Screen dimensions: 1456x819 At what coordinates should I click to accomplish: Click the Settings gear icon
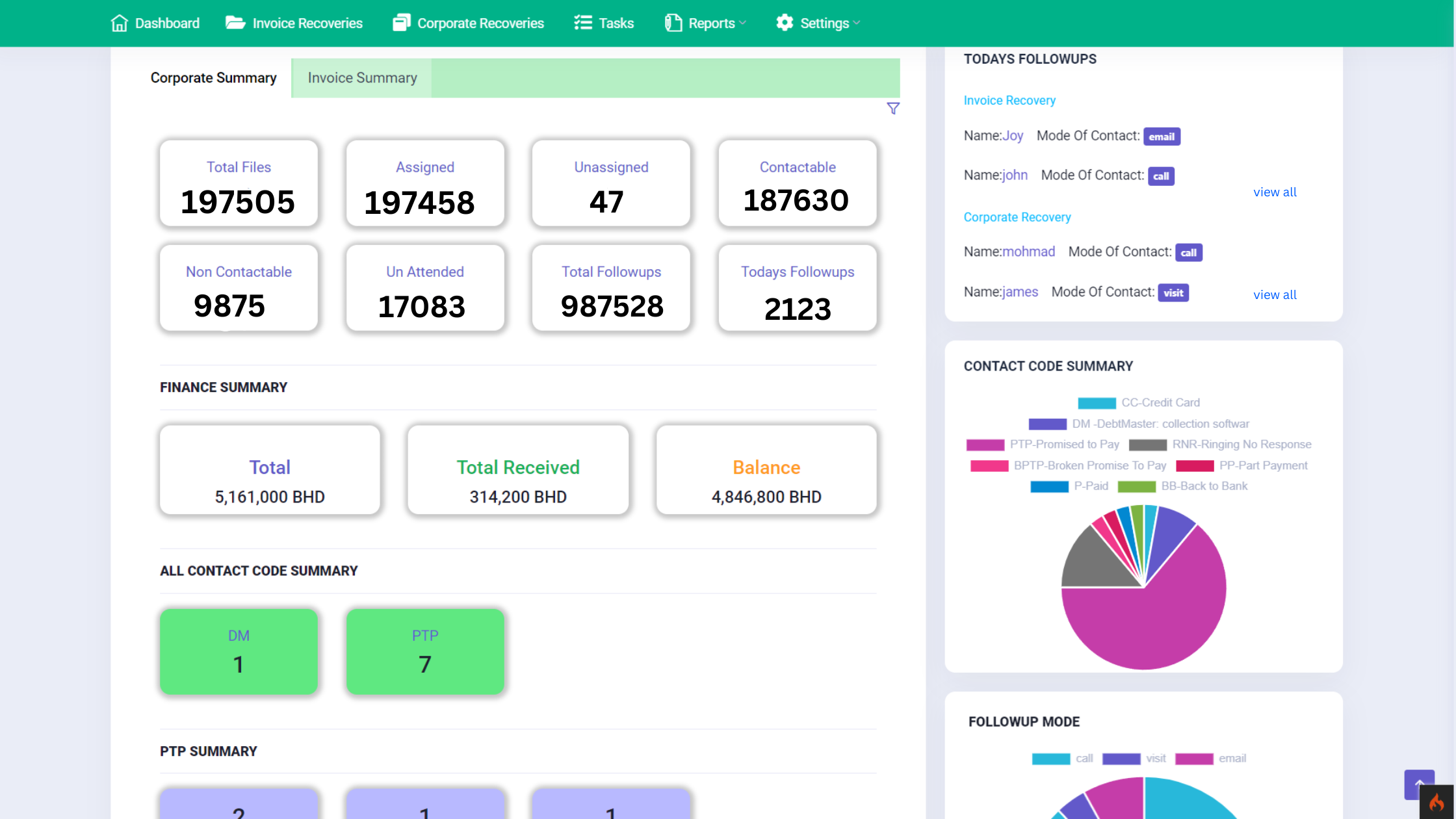click(x=785, y=23)
